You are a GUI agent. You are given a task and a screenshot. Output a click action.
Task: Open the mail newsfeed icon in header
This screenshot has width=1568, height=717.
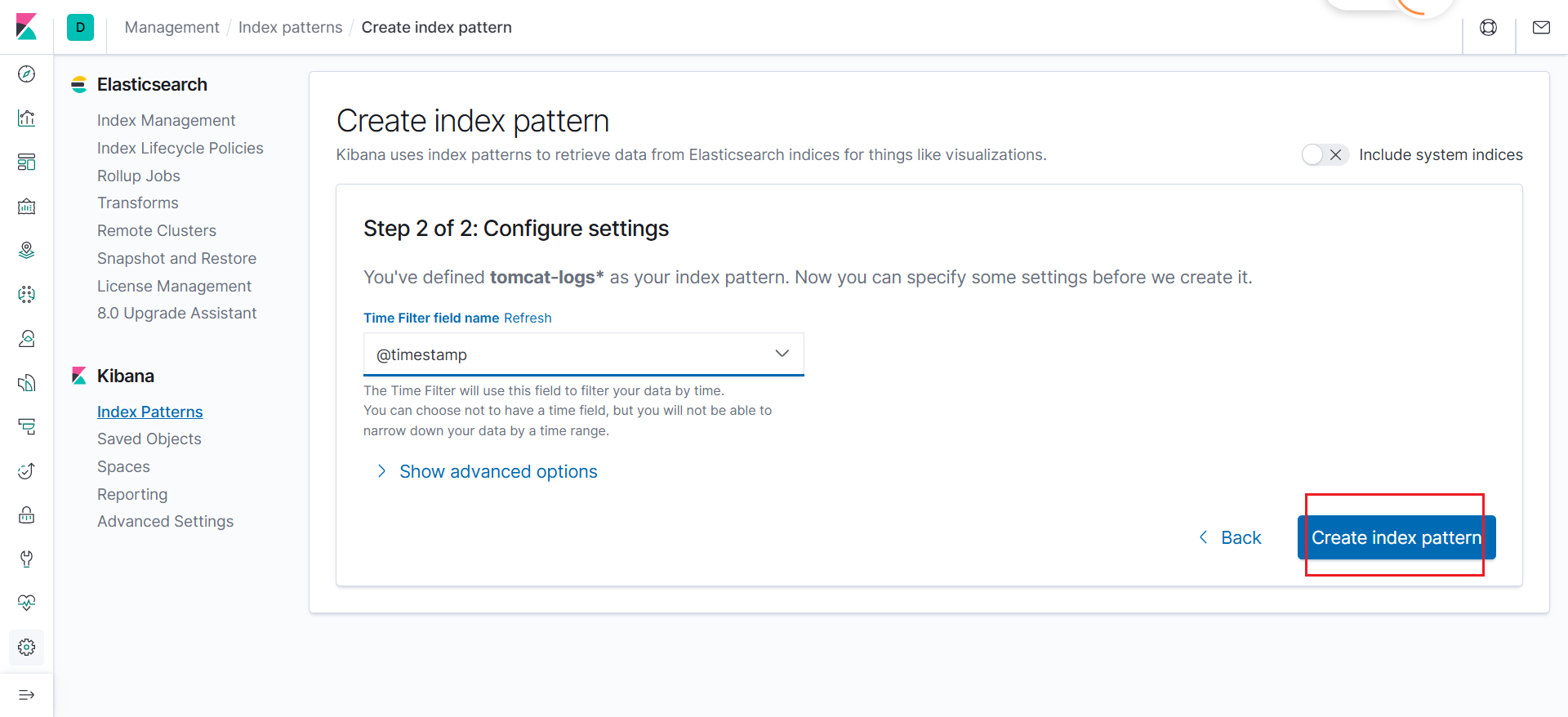(1541, 28)
